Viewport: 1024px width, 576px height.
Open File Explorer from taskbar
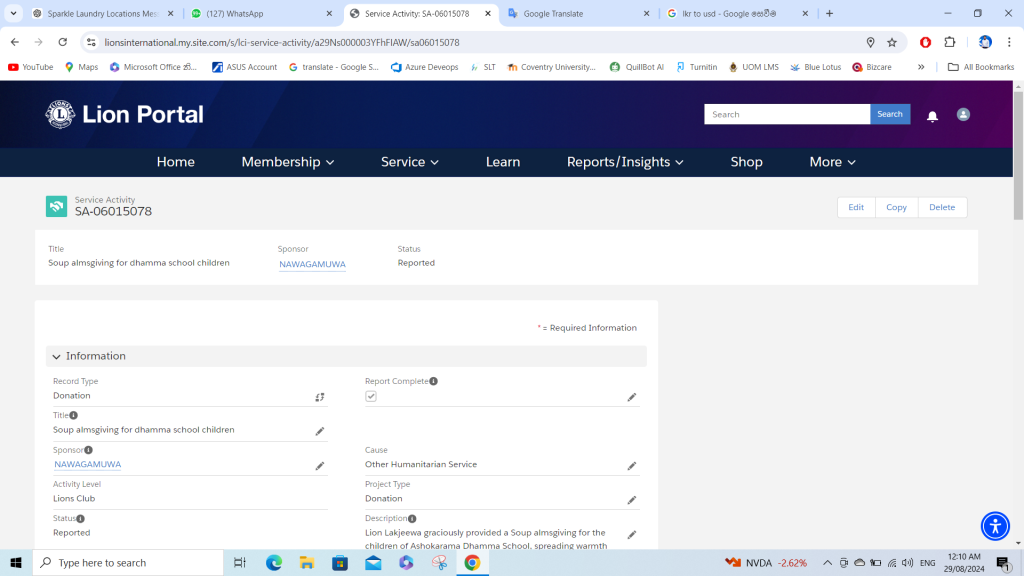click(x=307, y=562)
